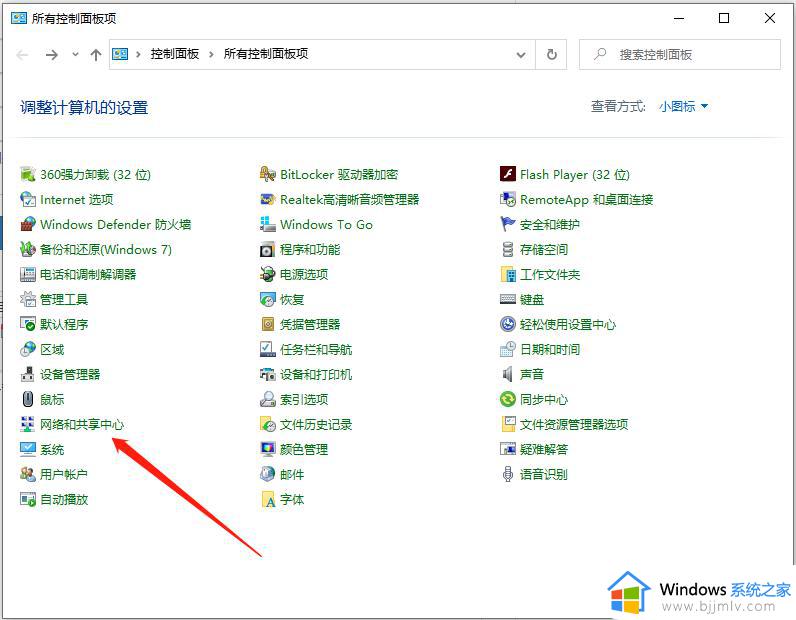This screenshot has width=796, height=620.
Task: Click the title bar control panel icon
Action: [x=19, y=18]
